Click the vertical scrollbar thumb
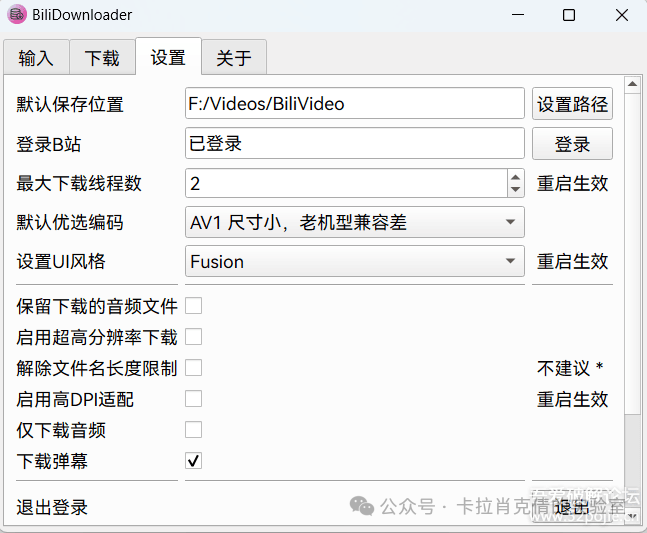 633,254
